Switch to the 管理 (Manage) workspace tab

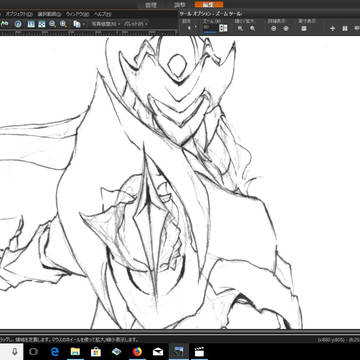click(x=151, y=5)
